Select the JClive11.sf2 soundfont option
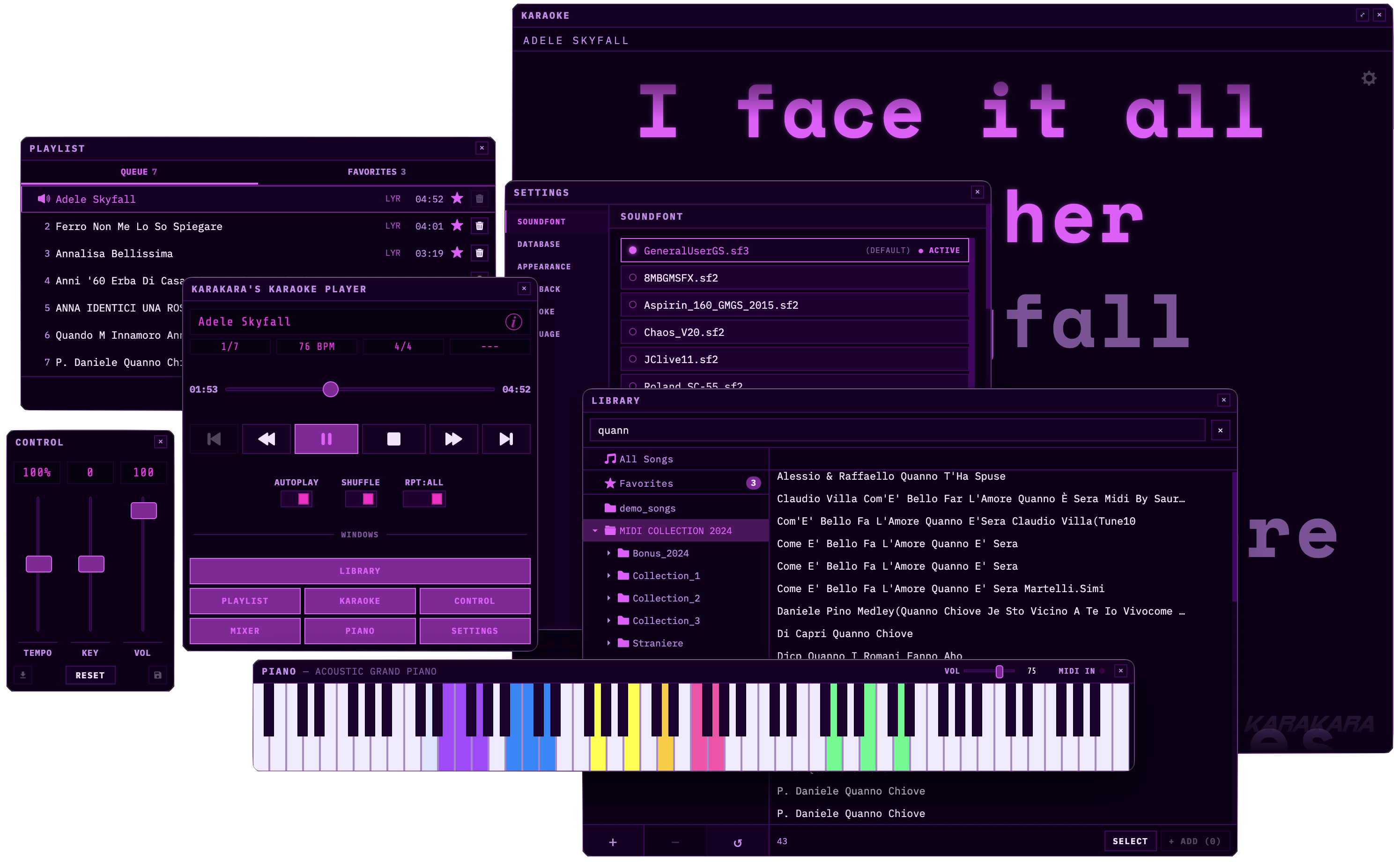Image resolution: width=1400 pixels, height=862 pixels. [795, 359]
